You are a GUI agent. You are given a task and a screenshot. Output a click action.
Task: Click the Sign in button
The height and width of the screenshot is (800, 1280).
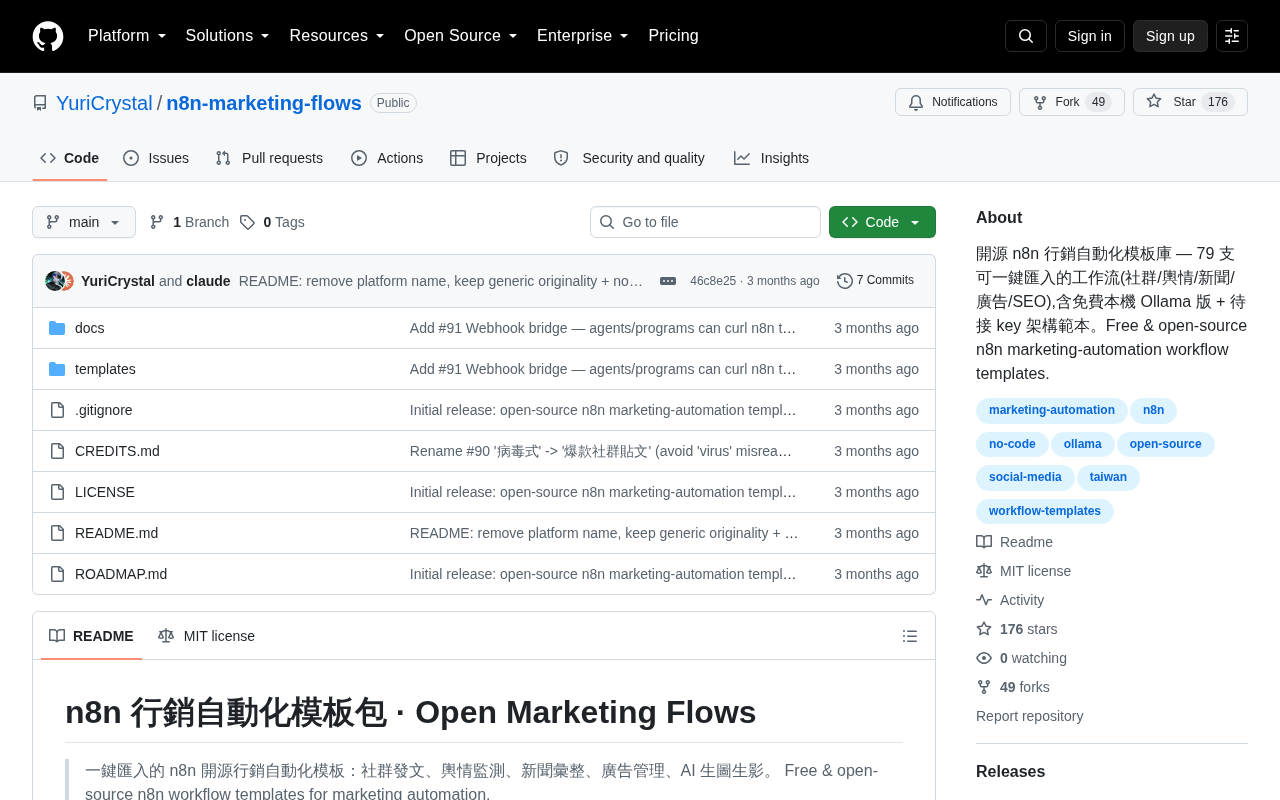point(1090,36)
